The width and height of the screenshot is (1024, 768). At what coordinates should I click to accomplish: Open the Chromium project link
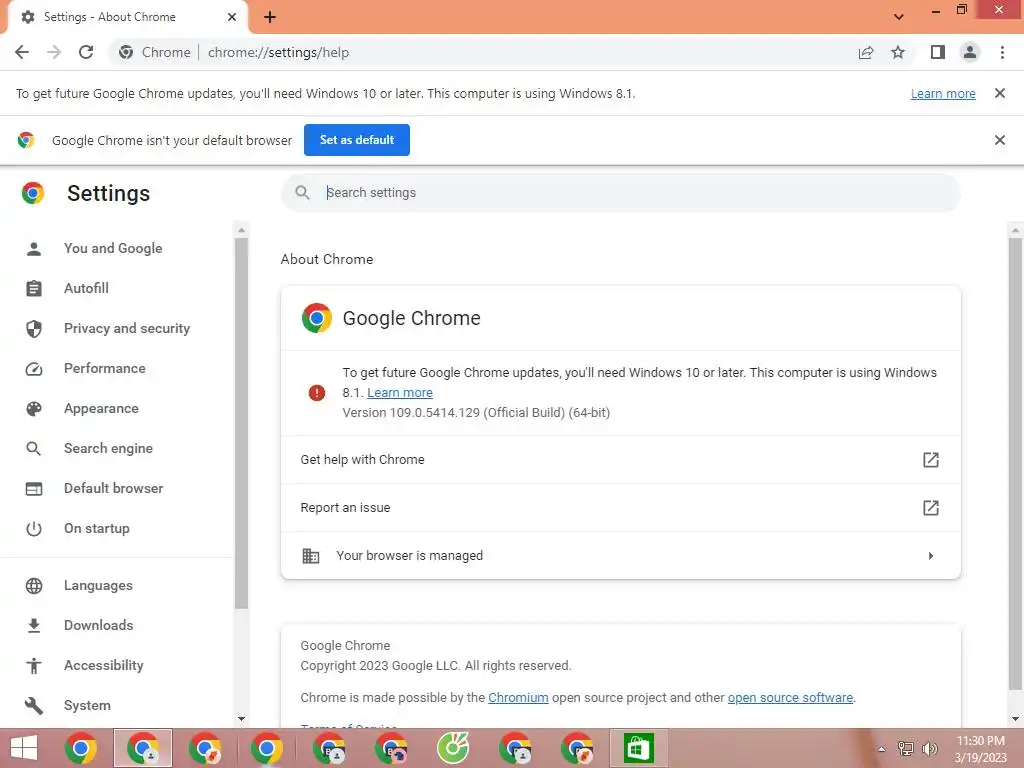tap(518, 697)
